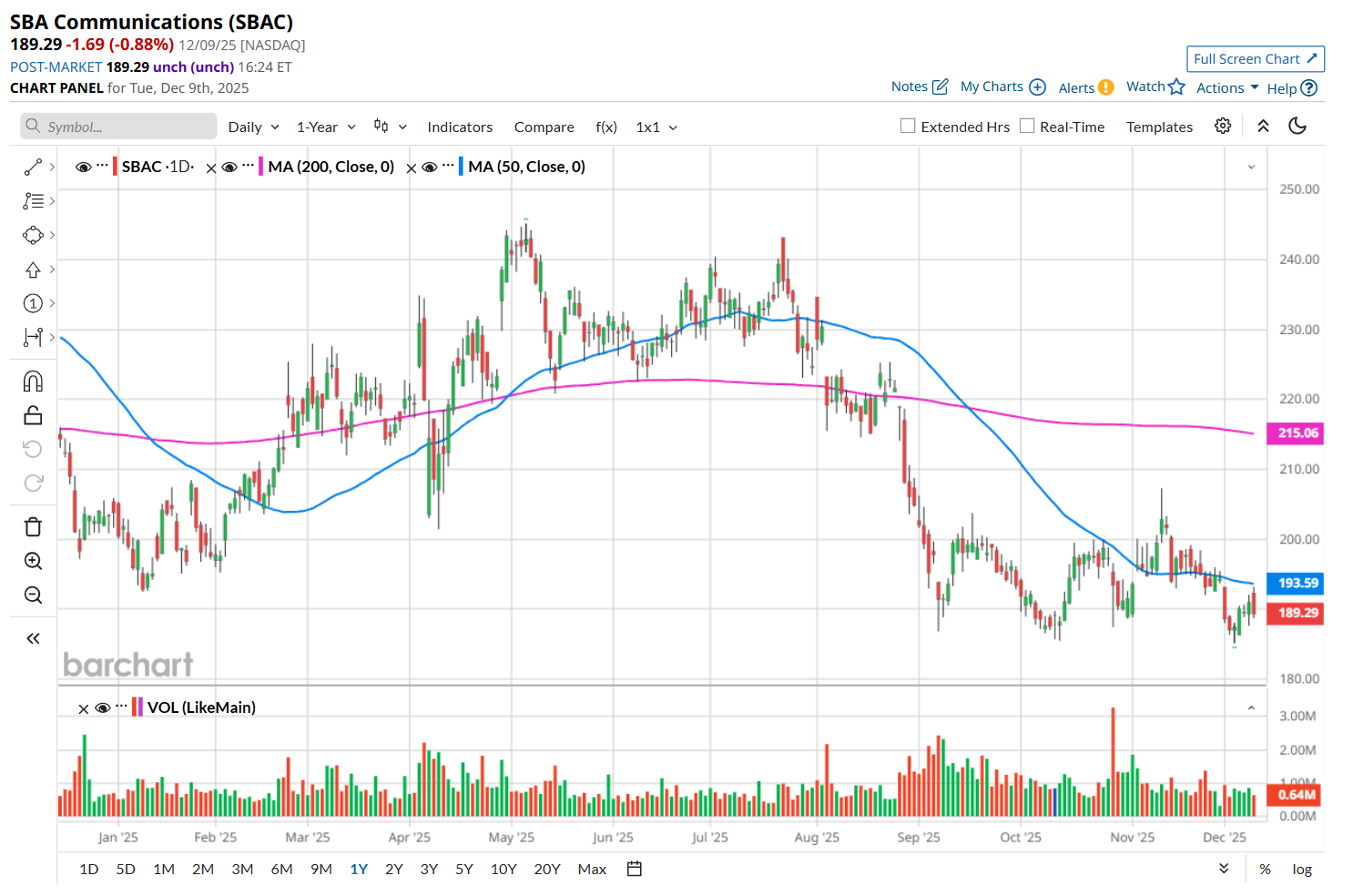The image size is (1353, 896).
Task: Collapse the left drawing toolbar
Action: (33, 638)
